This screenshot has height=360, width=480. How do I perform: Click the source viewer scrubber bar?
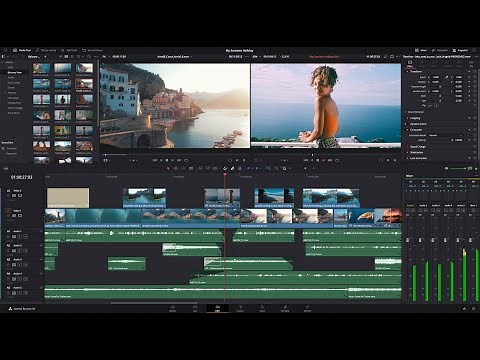tap(175, 155)
